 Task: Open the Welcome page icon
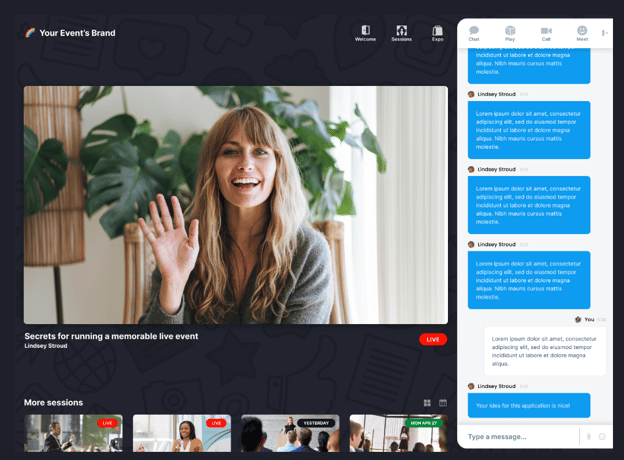click(x=365, y=33)
